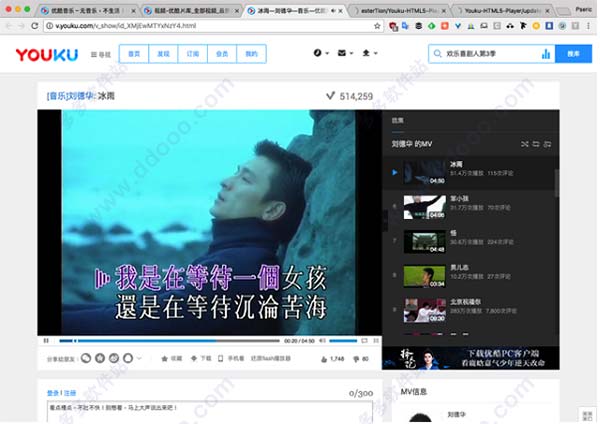The image size is (600, 424).
Task: Open Chrome three-dot menu
Action: [588, 26]
